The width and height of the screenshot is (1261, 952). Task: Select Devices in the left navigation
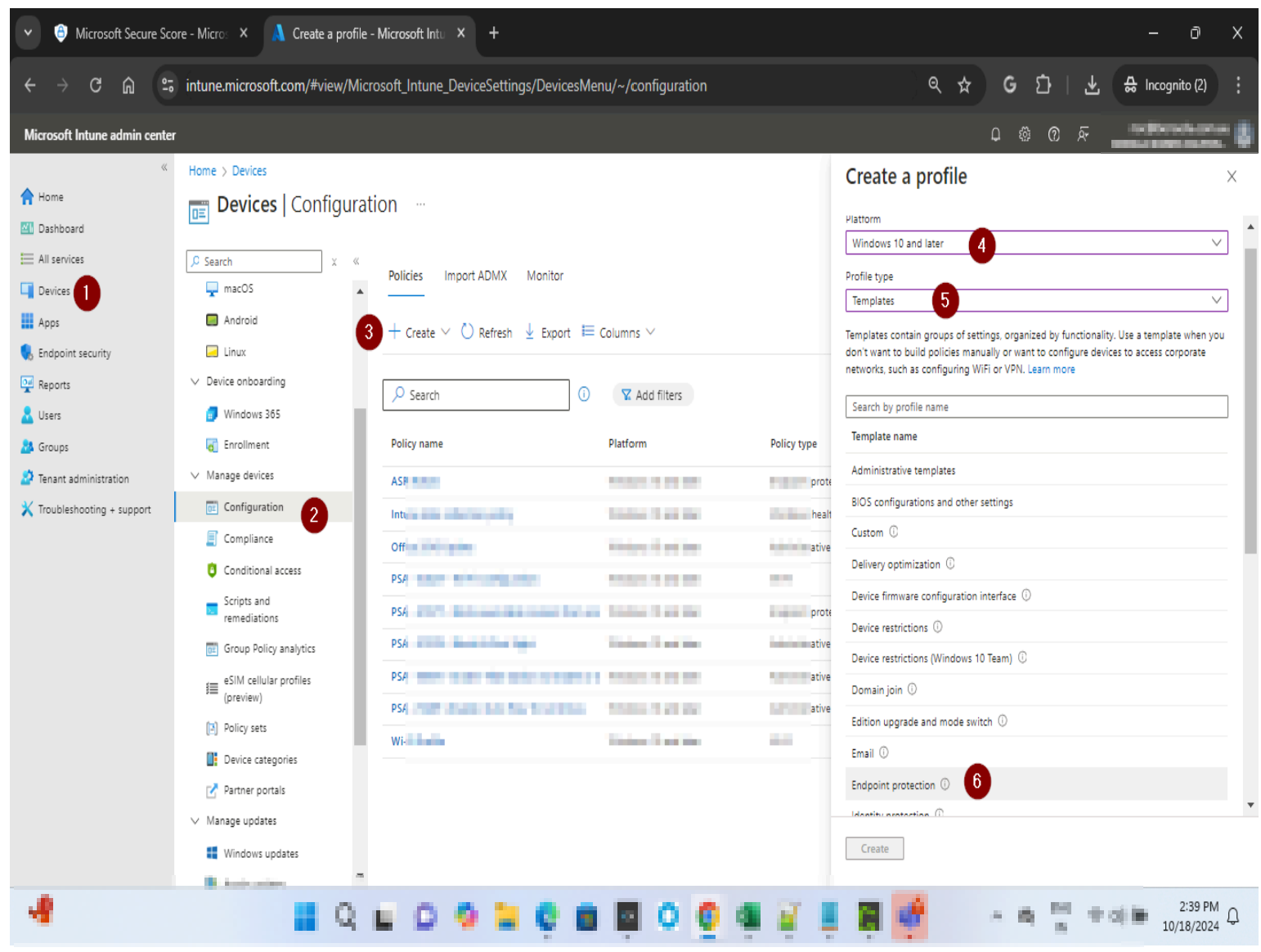[46, 291]
